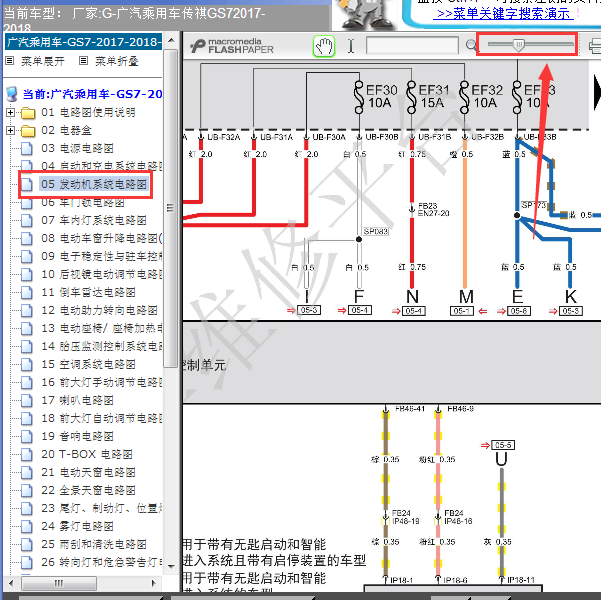The height and width of the screenshot is (600, 601).
Task: Click the tree panel scroll-up arrow
Action: 171,41
